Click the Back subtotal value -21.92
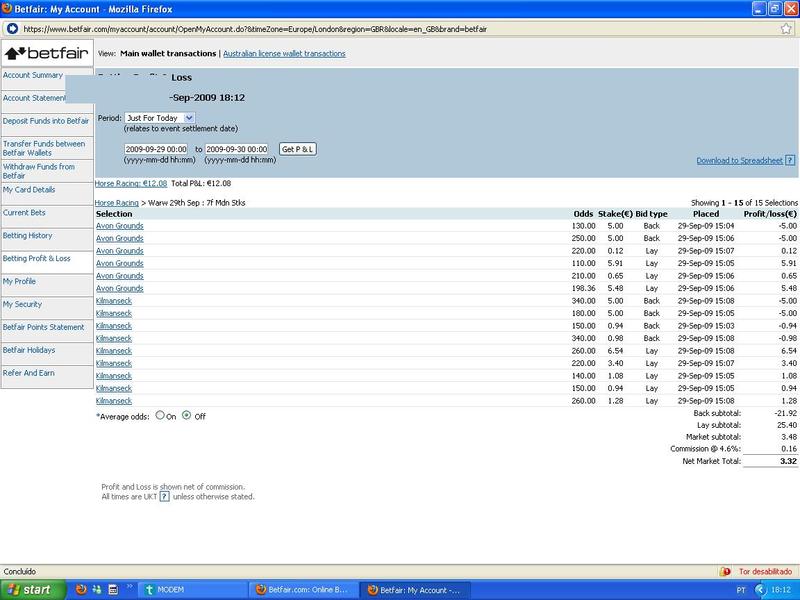 pos(786,413)
